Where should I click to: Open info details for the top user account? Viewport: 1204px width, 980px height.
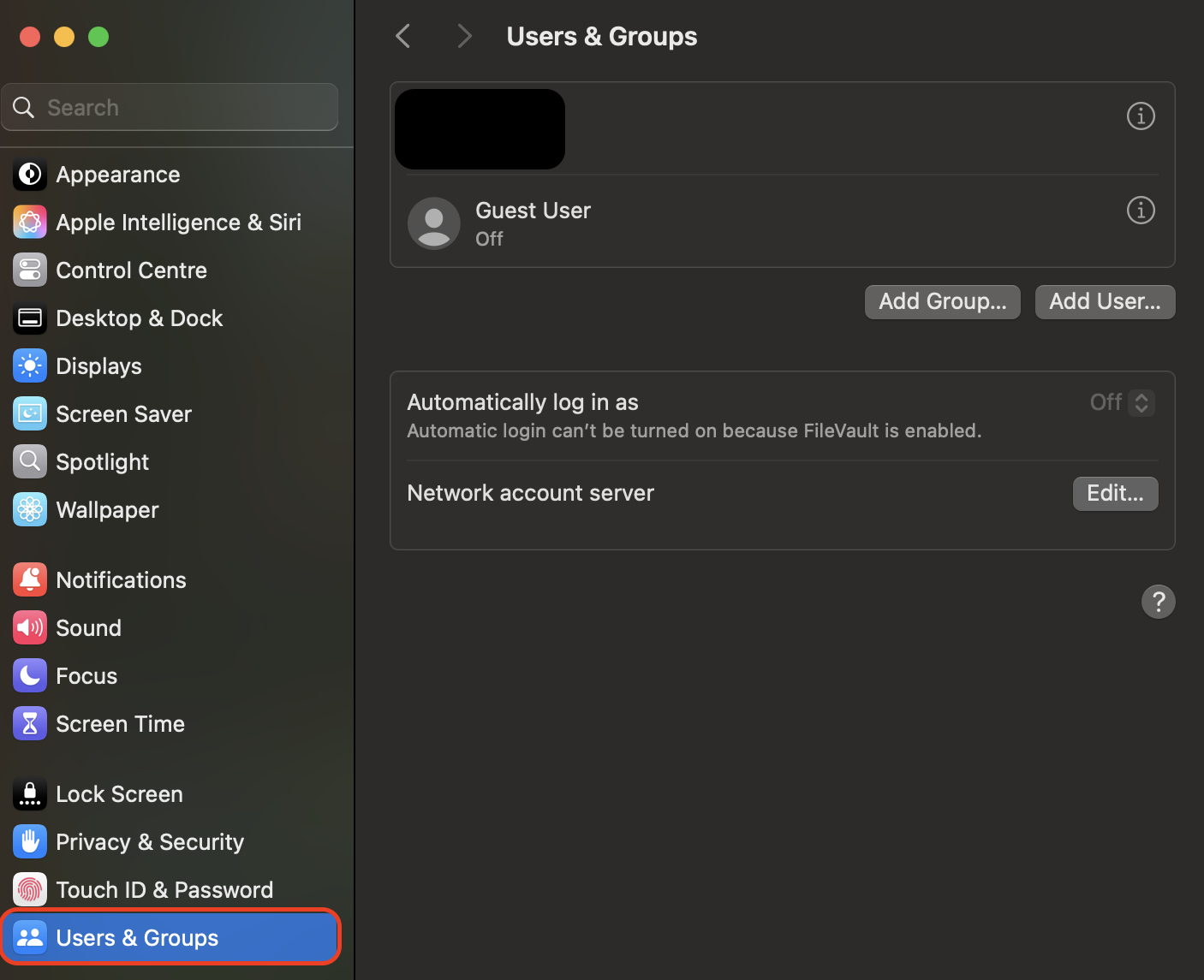pyautogui.click(x=1141, y=116)
